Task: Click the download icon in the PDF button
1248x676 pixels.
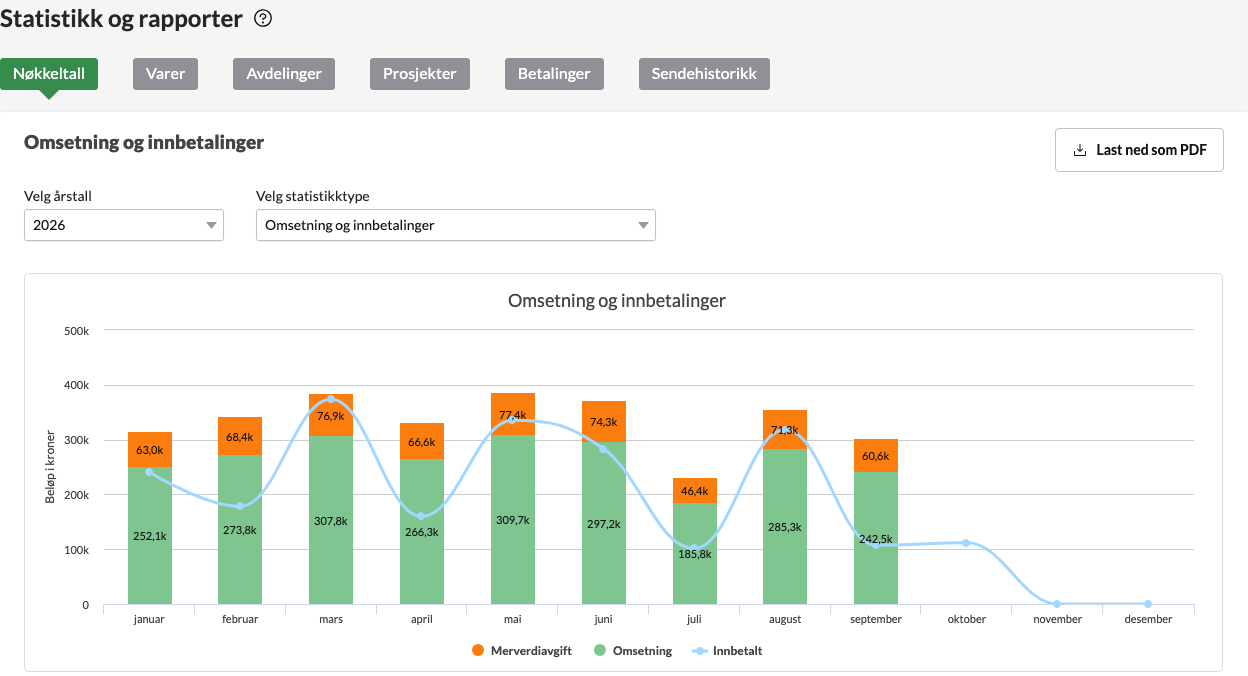Action: point(1079,150)
